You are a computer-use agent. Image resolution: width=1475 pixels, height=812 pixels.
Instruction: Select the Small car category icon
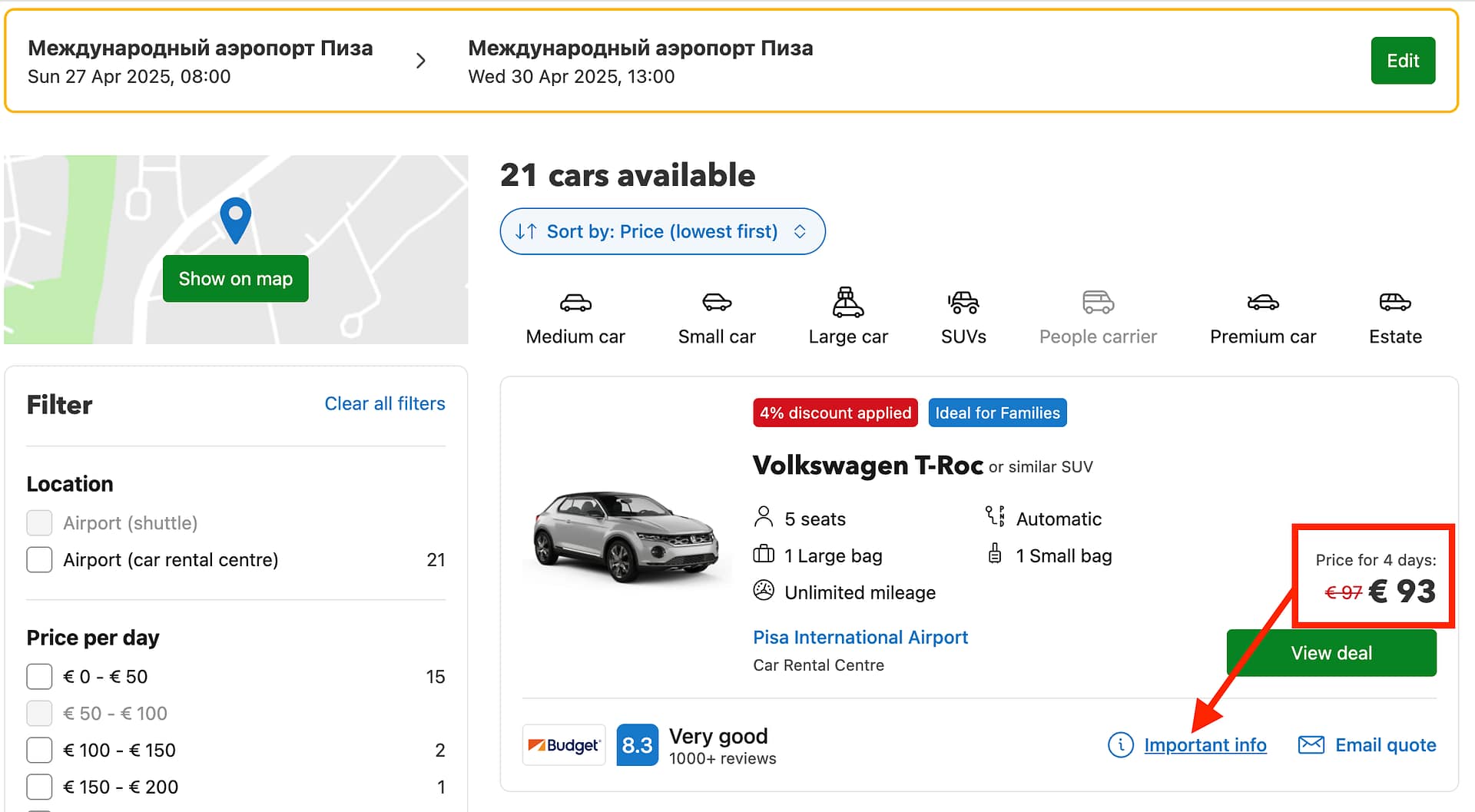[x=716, y=303]
